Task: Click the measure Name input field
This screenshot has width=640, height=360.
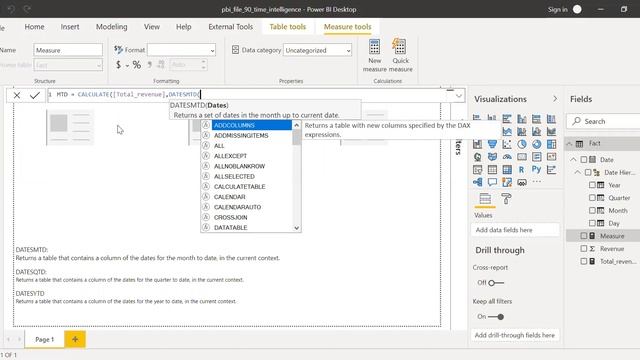Action: [68, 50]
